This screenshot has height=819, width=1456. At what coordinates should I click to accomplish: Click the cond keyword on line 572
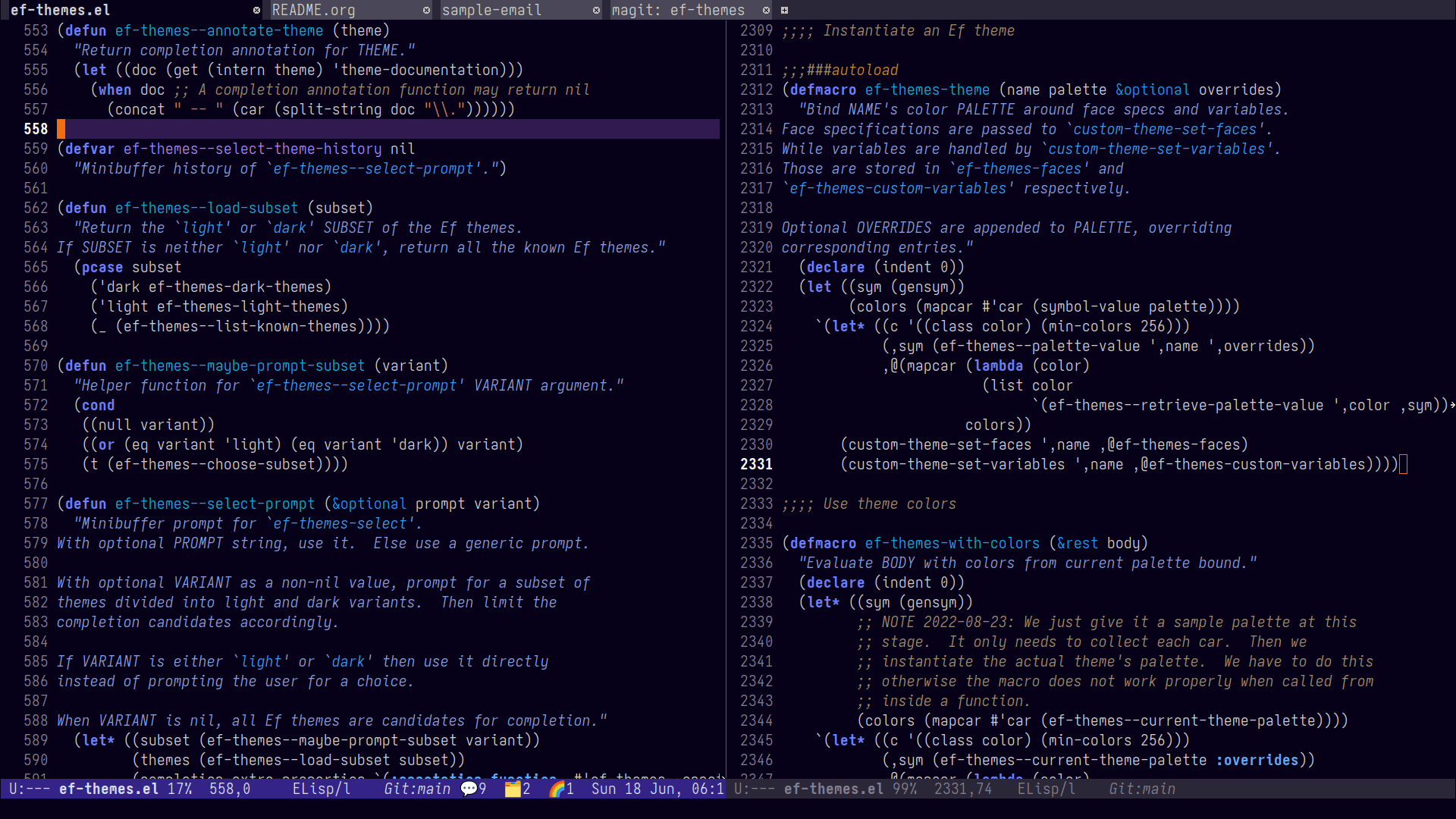pyautogui.click(x=99, y=405)
